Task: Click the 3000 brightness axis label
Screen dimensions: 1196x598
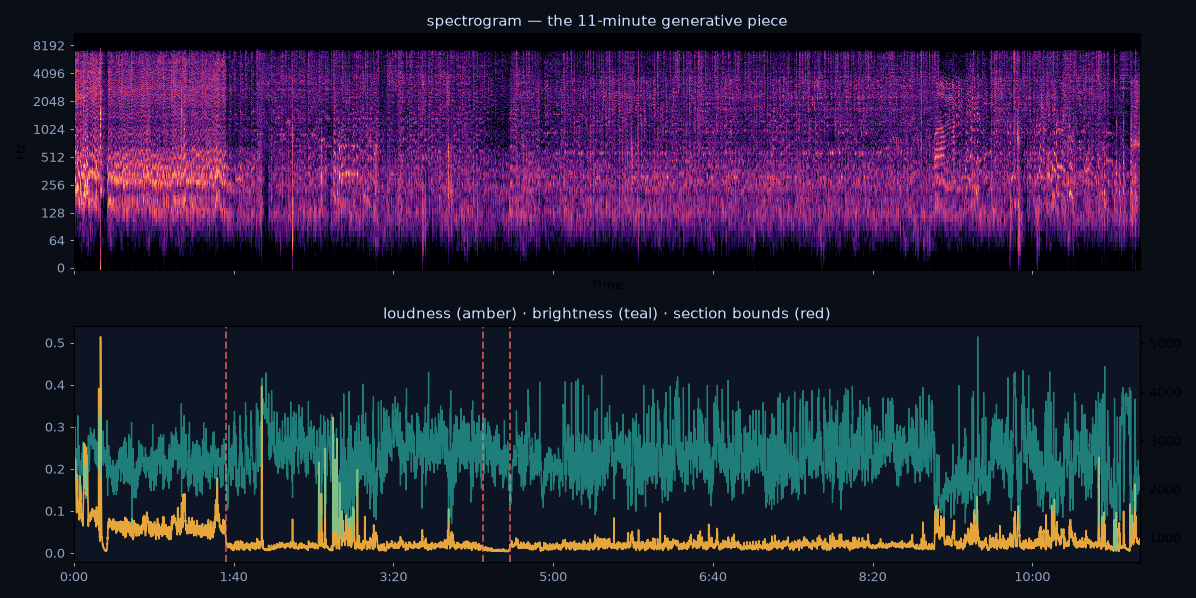Action: [x=1164, y=441]
